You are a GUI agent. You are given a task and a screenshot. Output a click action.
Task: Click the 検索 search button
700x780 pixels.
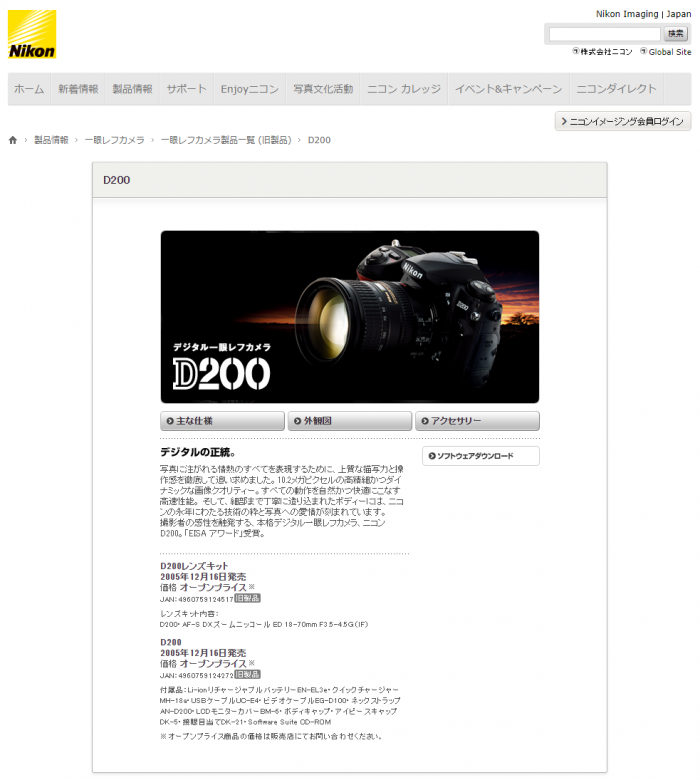pyautogui.click(x=676, y=34)
